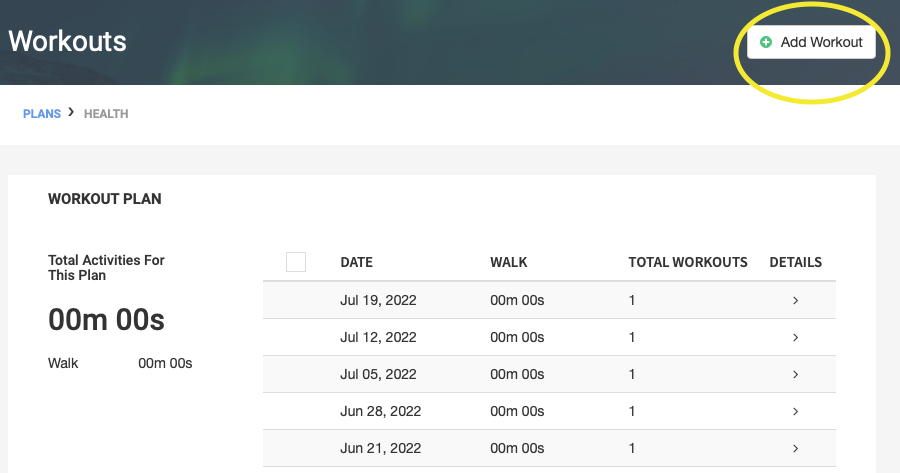Click total workouts count for Jun 21

click(632, 448)
